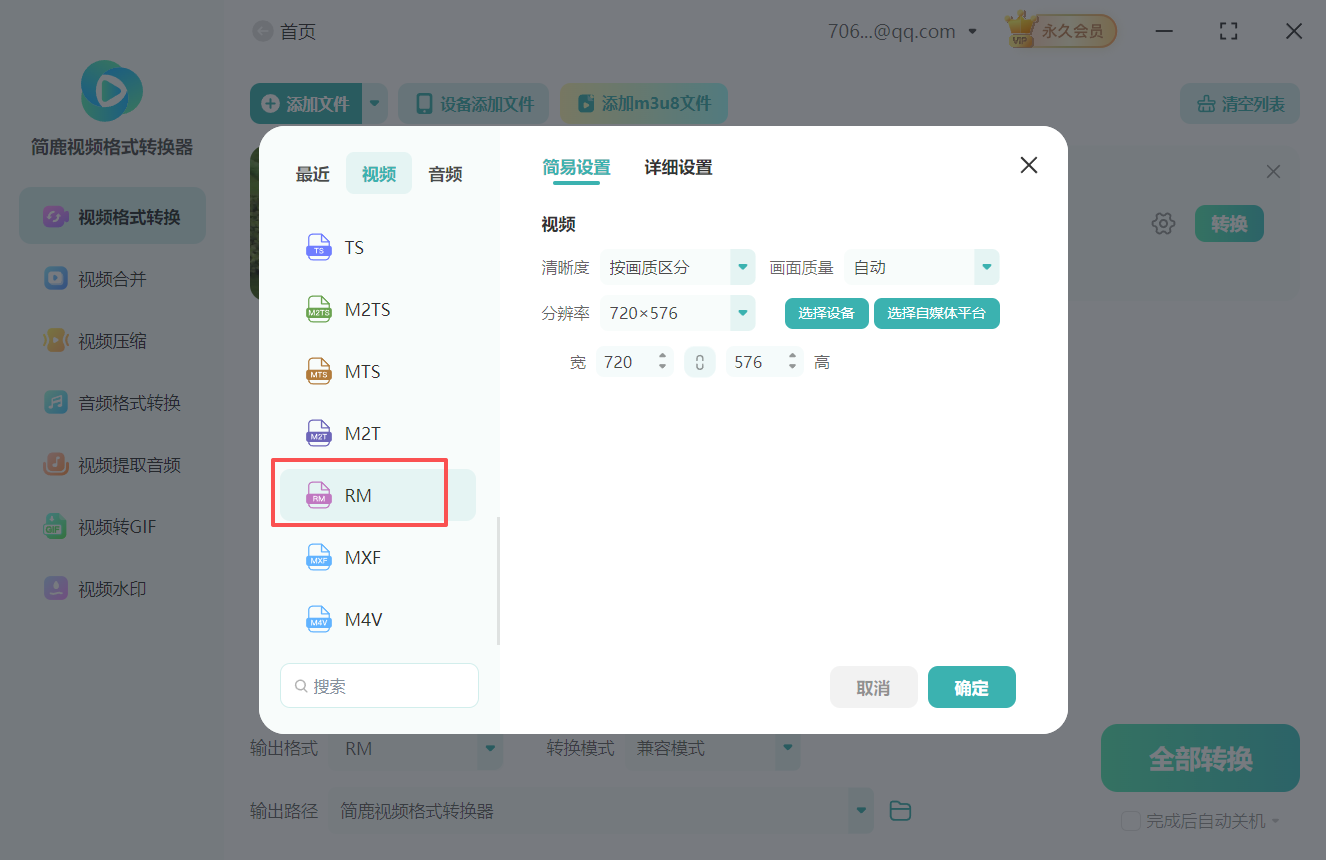
Task: Click the 全部转换 convert all button
Action: click(x=1199, y=758)
